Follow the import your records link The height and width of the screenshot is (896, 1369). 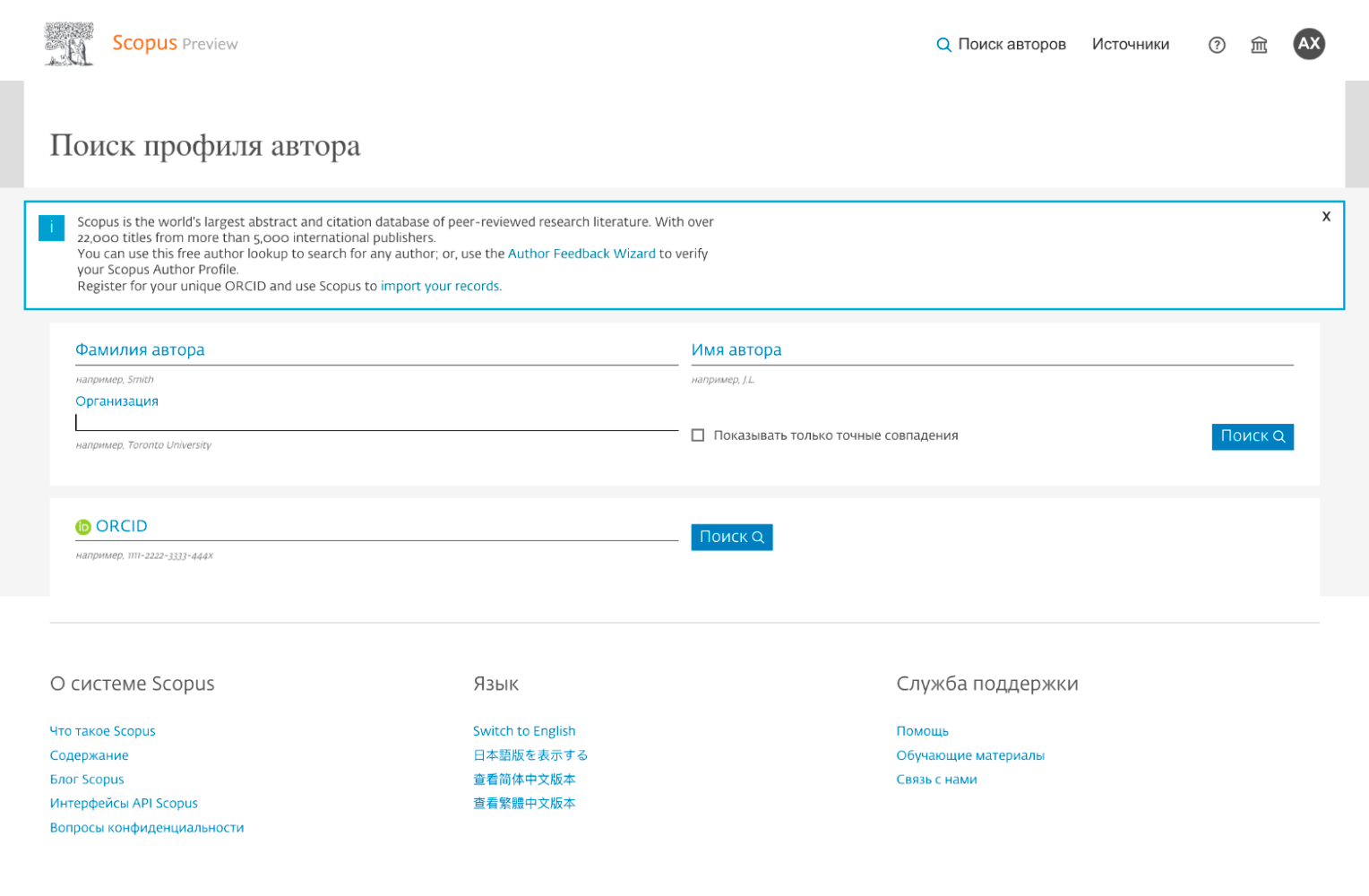[x=440, y=286]
